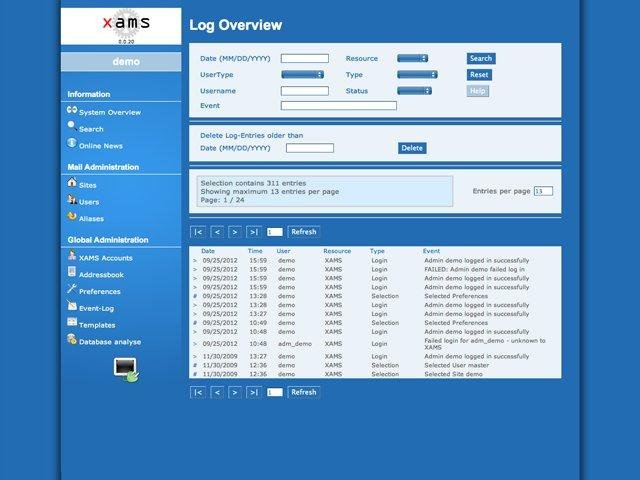
Task: Open the UserType dropdown
Action: [302, 75]
